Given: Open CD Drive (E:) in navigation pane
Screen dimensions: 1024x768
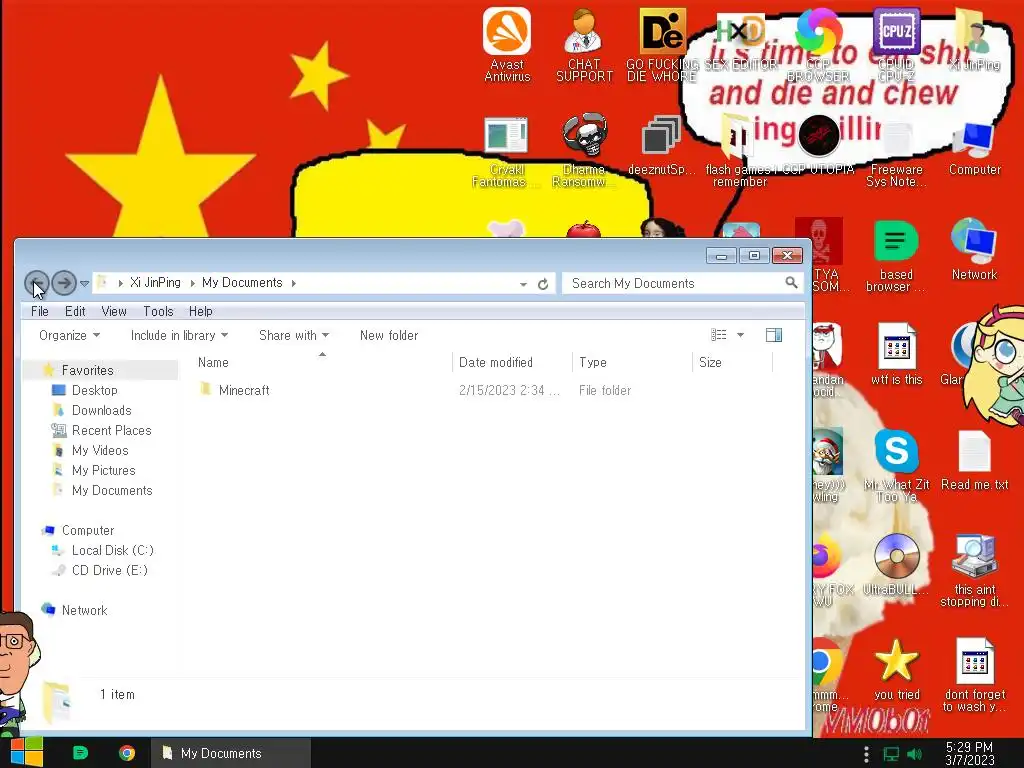Looking at the screenshot, I should click(x=109, y=570).
